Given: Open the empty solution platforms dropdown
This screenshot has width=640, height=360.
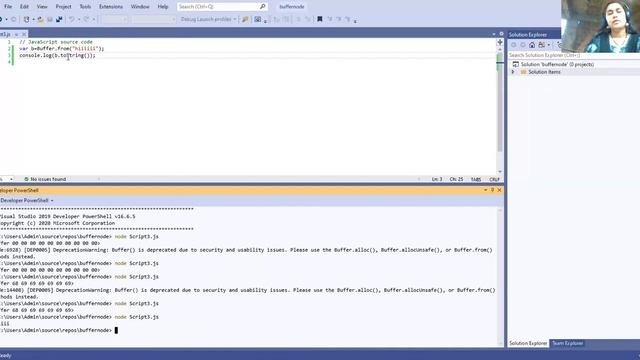Looking at the screenshot, I should click(x=153, y=19).
